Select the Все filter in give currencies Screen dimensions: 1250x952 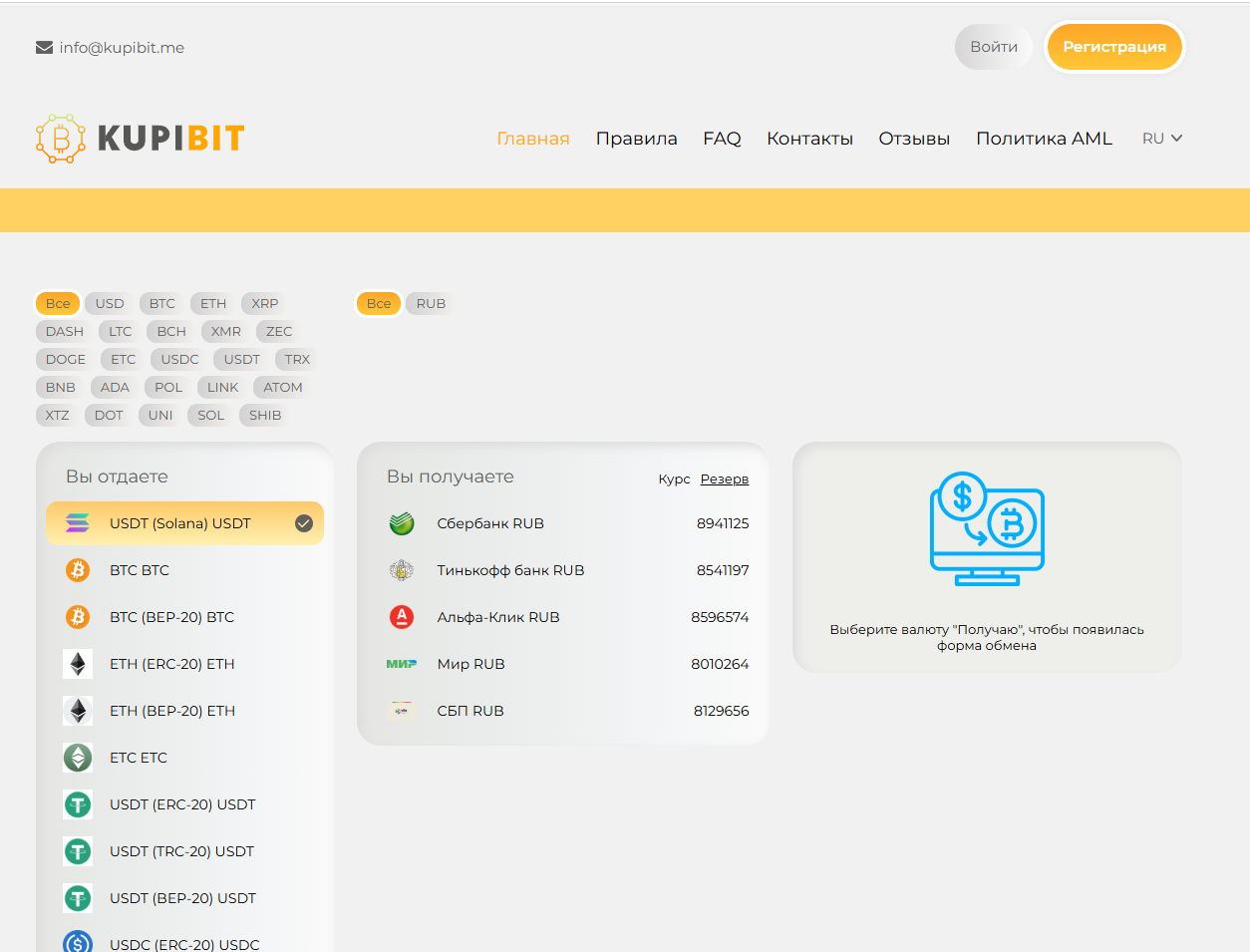tap(58, 304)
